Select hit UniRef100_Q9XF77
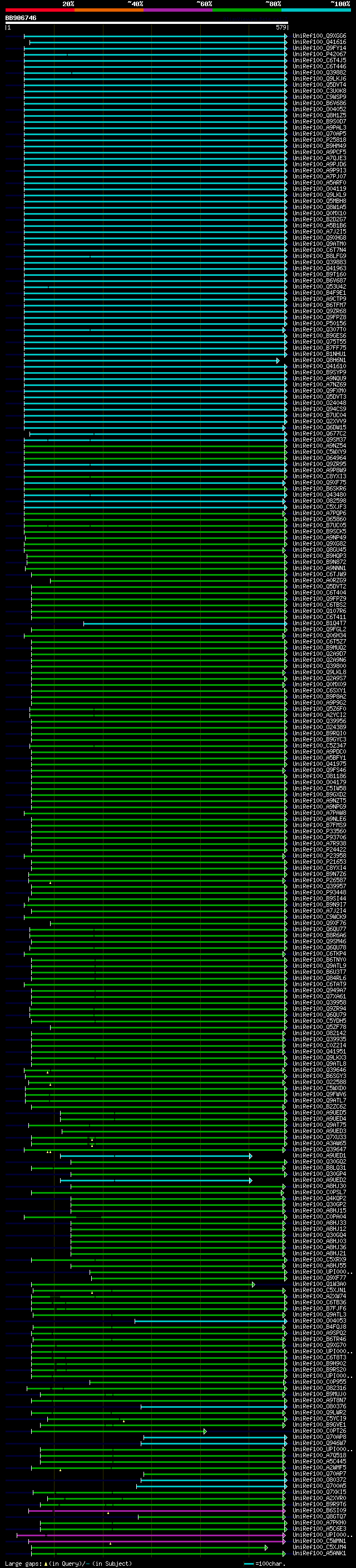This screenshot has width=356, height=1568. tap(319, 1278)
